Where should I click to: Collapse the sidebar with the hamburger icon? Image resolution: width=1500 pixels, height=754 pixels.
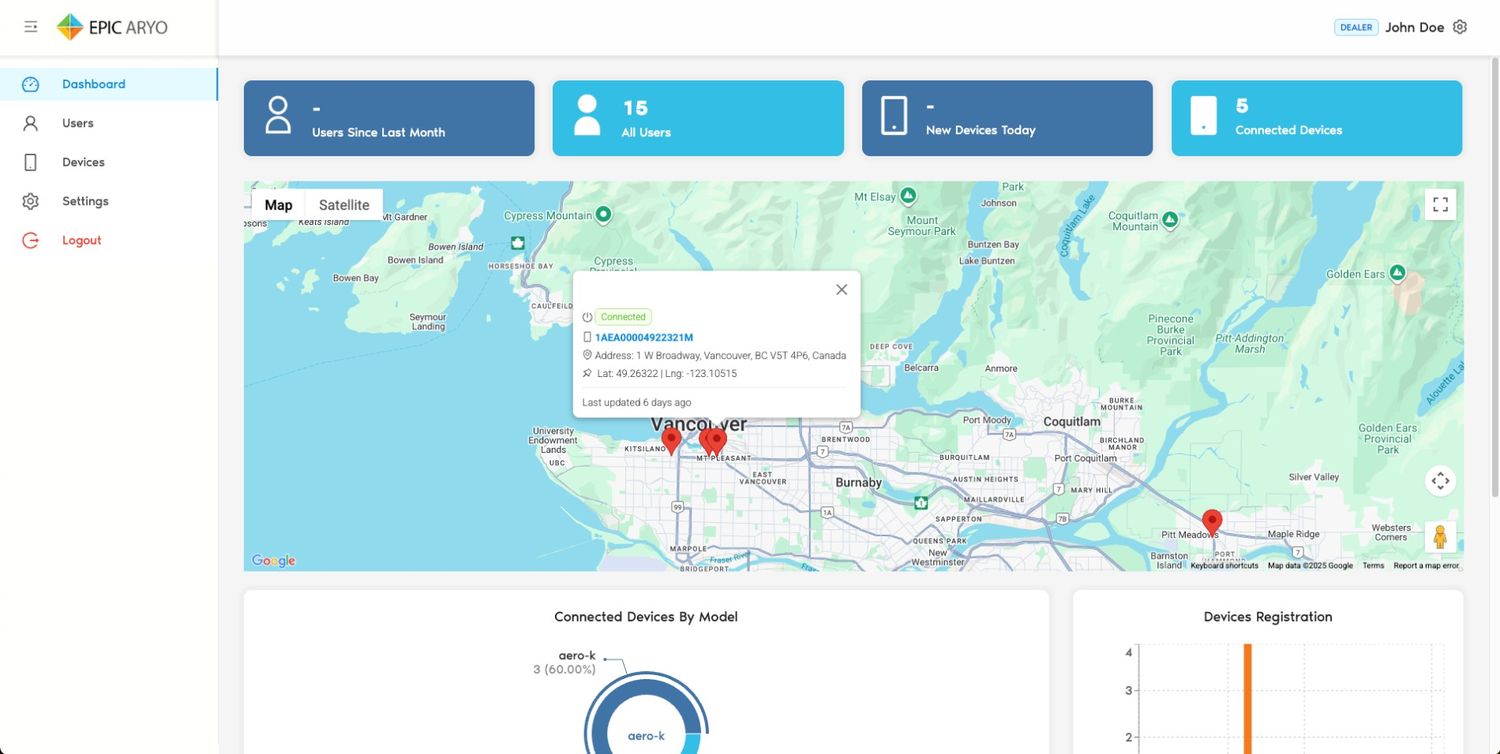pyautogui.click(x=31, y=27)
